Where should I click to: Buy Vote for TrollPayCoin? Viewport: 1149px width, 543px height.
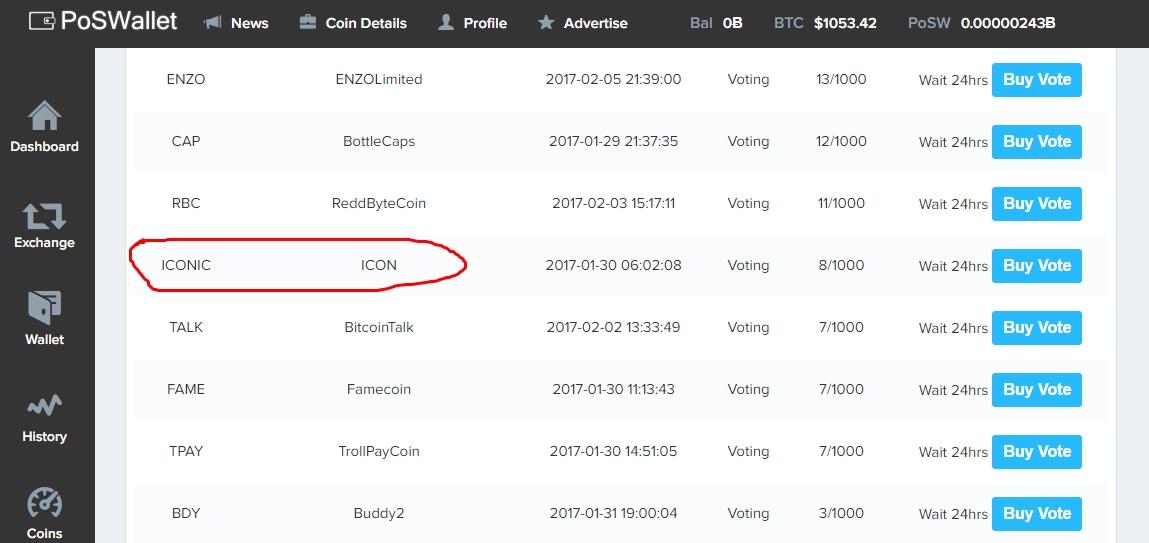pos(1036,451)
